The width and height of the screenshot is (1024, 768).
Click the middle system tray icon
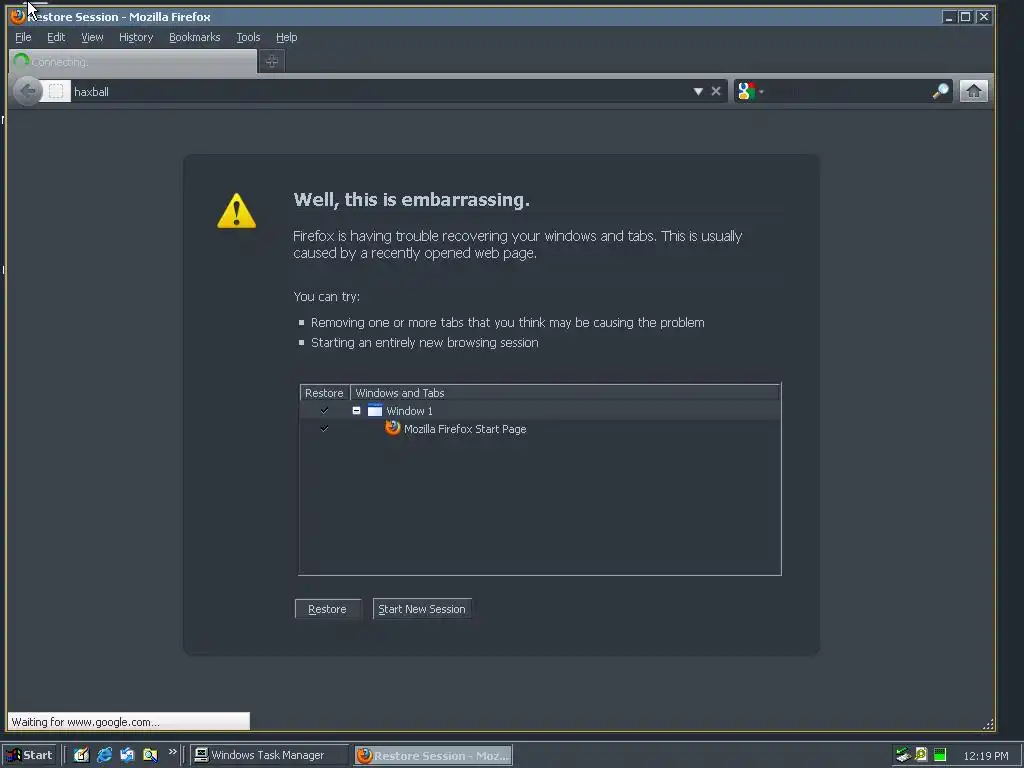tap(921, 754)
